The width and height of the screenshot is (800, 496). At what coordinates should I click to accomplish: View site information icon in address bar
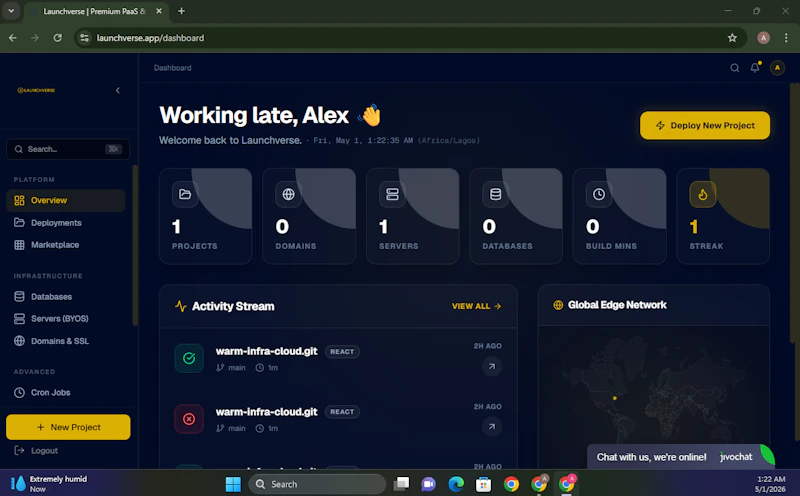(x=85, y=38)
